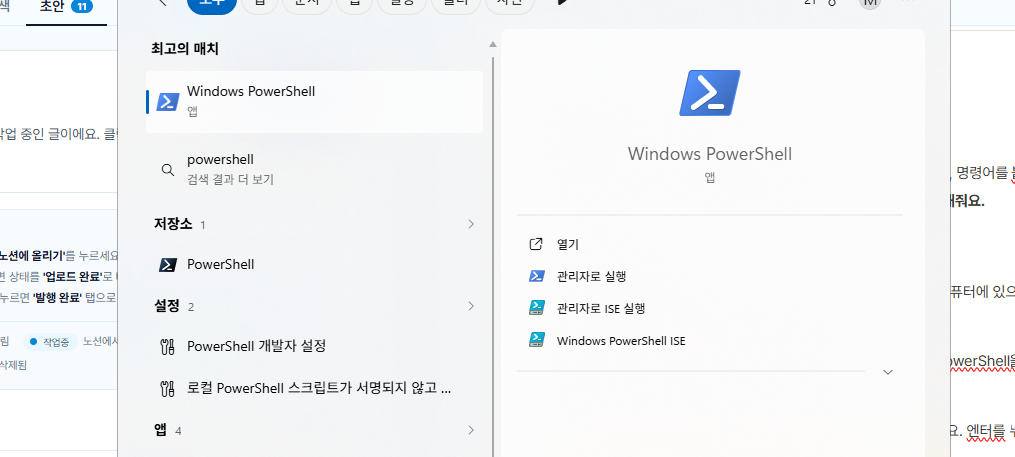1015x457 pixels.
Task: Expand the 저장소 results category
Action: coord(471,225)
